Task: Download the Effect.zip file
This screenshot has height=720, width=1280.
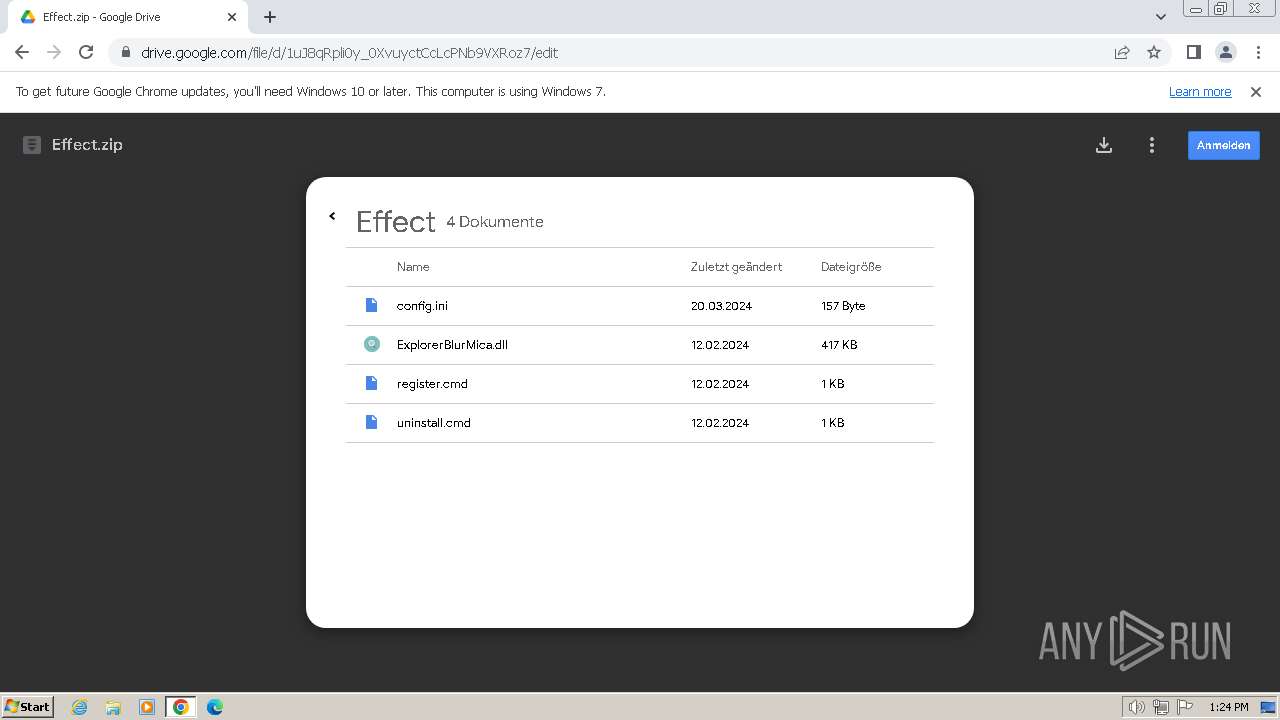Action: click(1104, 145)
